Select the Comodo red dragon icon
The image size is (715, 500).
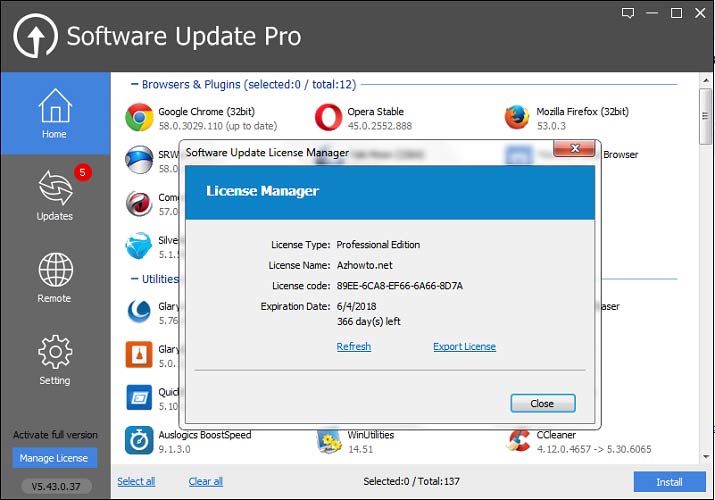pos(139,203)
